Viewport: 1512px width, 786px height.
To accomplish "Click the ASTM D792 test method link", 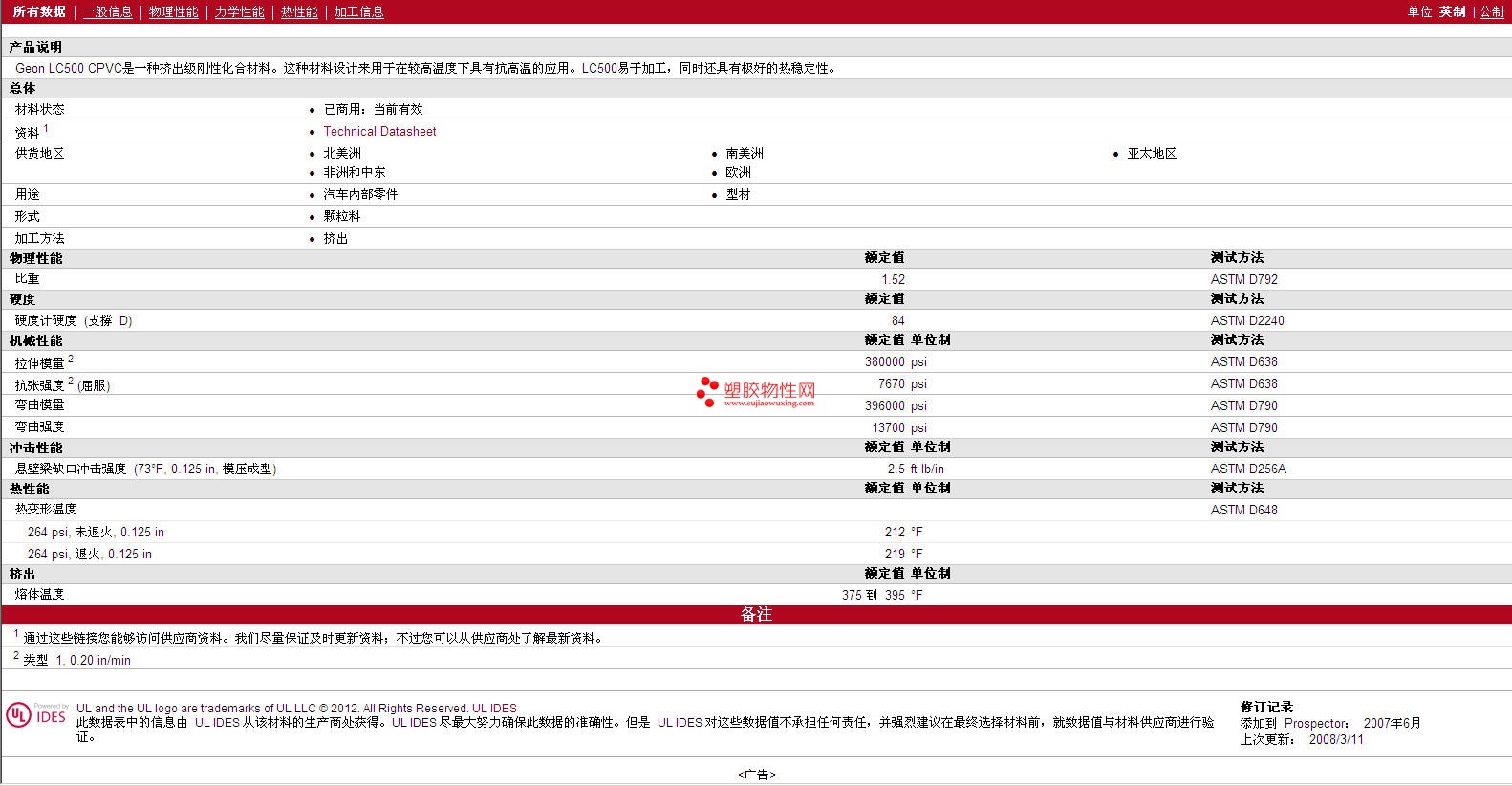I will click(x=1243, y=279).
